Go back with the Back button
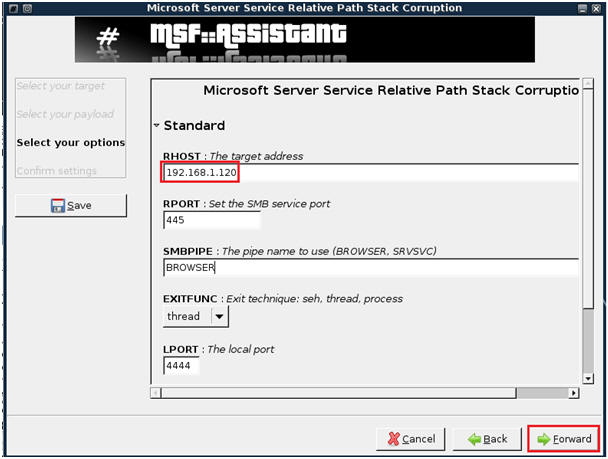 tap(487, 439)
